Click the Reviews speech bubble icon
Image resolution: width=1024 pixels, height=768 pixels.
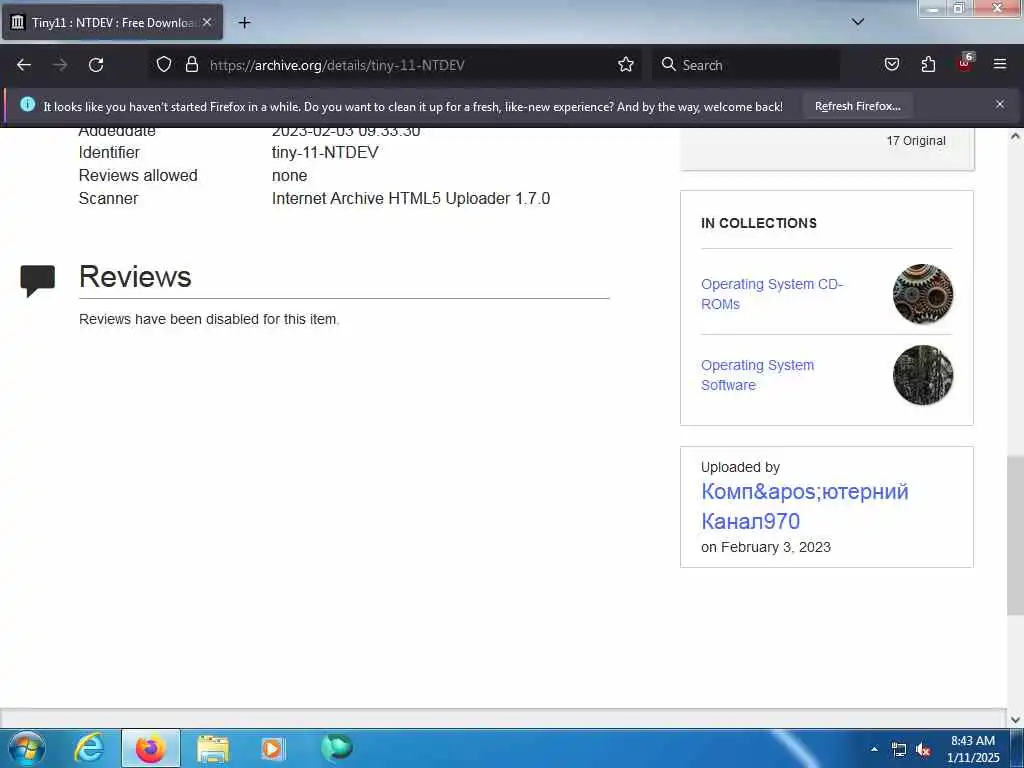click(37, 281)
